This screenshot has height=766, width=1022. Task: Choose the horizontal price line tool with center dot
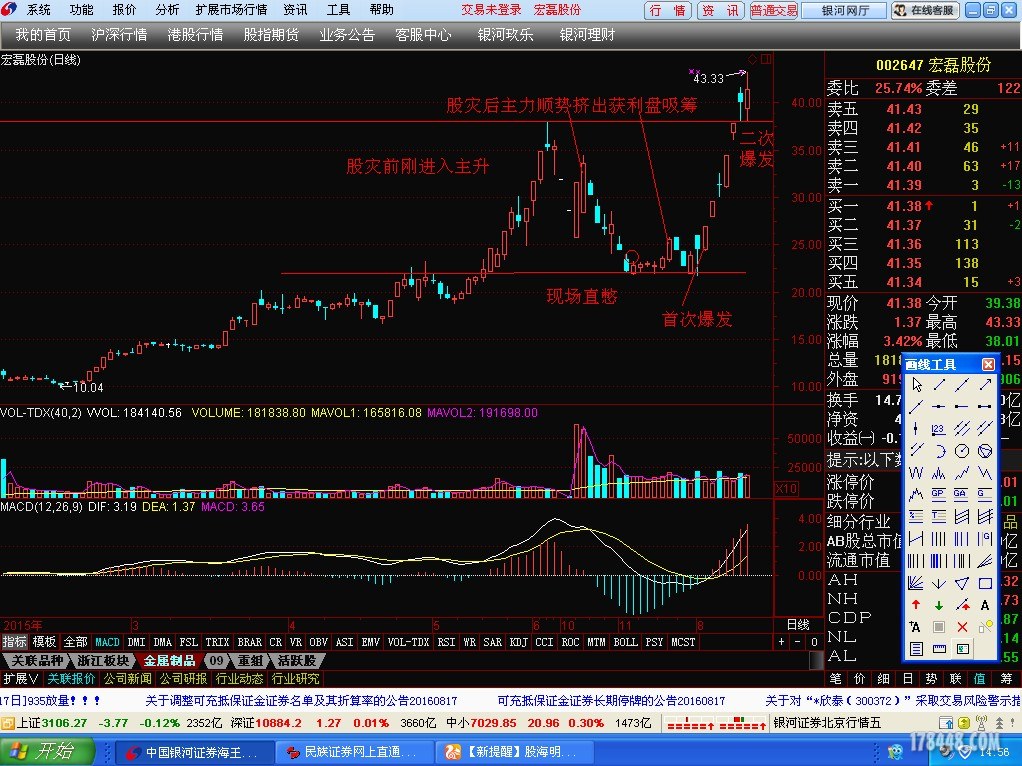click(x=939, y=406)
